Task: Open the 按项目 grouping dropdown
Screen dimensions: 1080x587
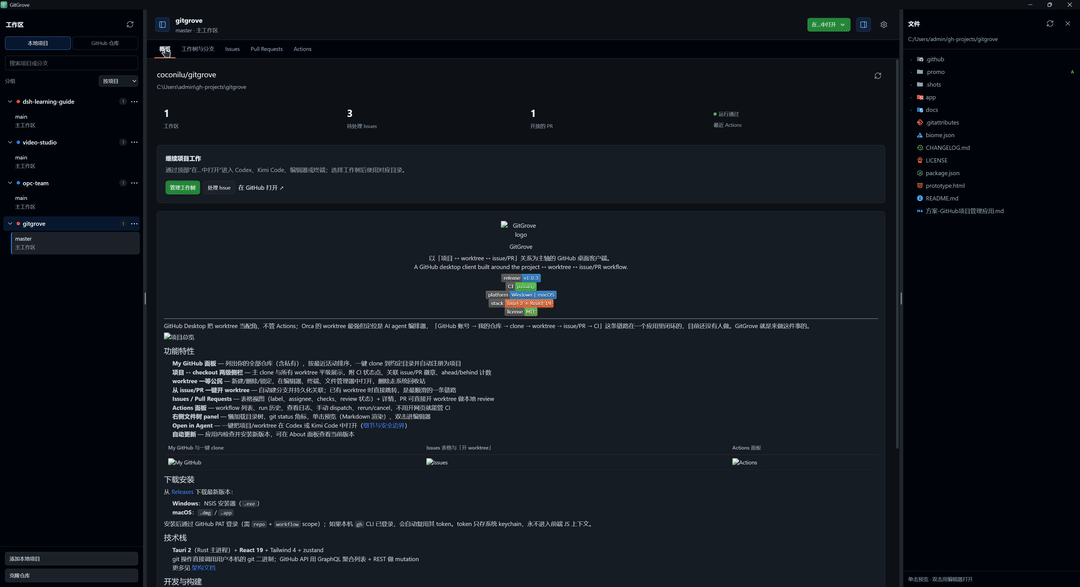Action: pyautogui.click(x=118, y=81)
